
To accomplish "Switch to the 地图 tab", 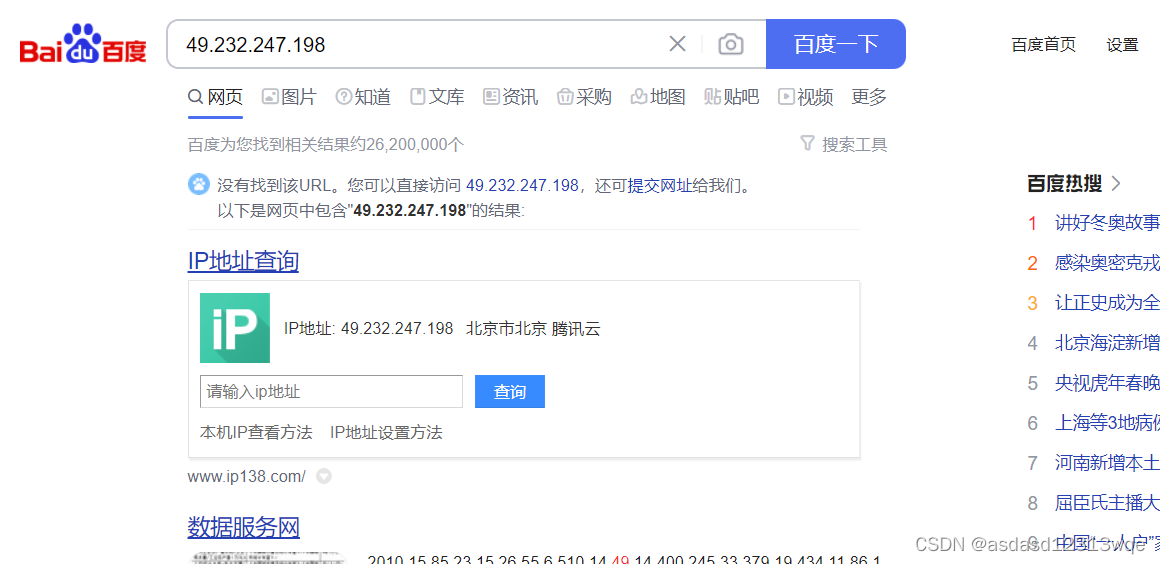I will pyautogui.click(x=658, y=96).
